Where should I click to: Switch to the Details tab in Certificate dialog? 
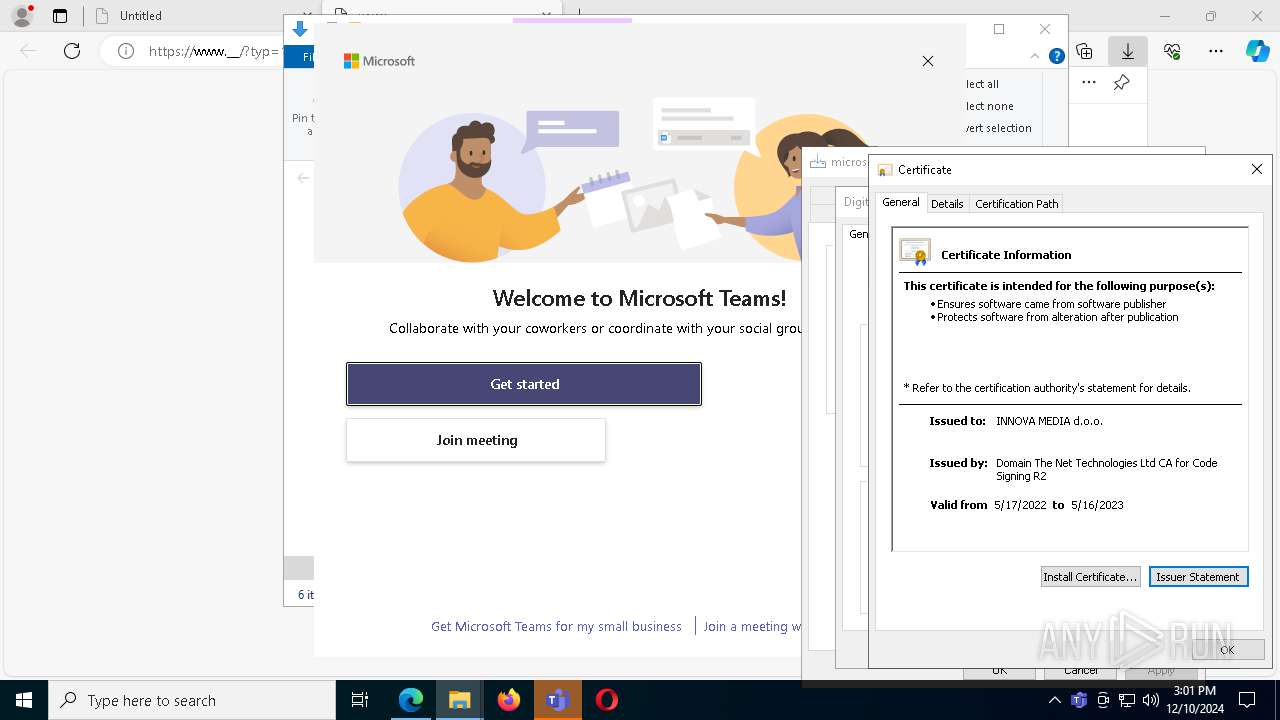tap(947, 203)
